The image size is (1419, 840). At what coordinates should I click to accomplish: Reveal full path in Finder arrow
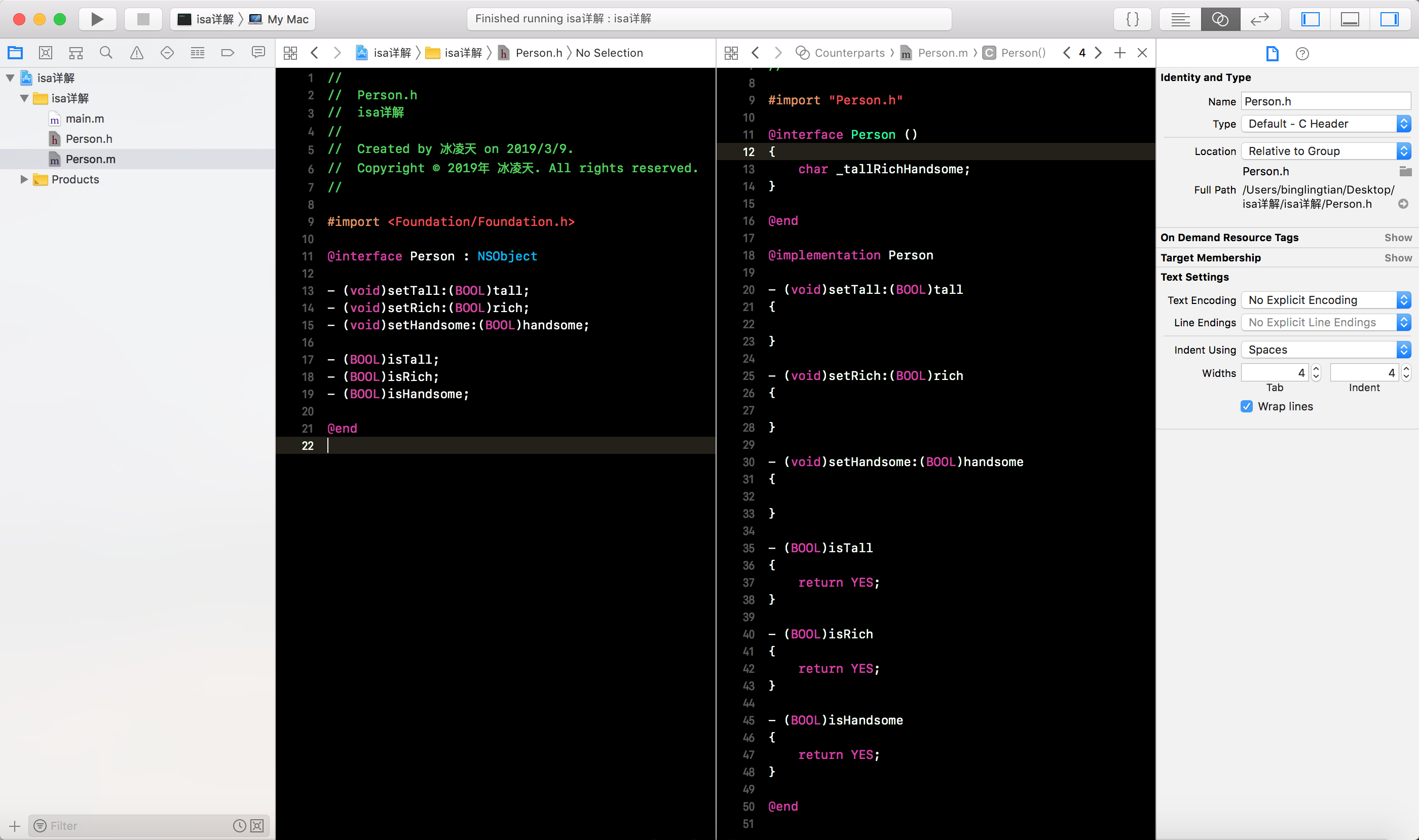[x=1403, y=204]
